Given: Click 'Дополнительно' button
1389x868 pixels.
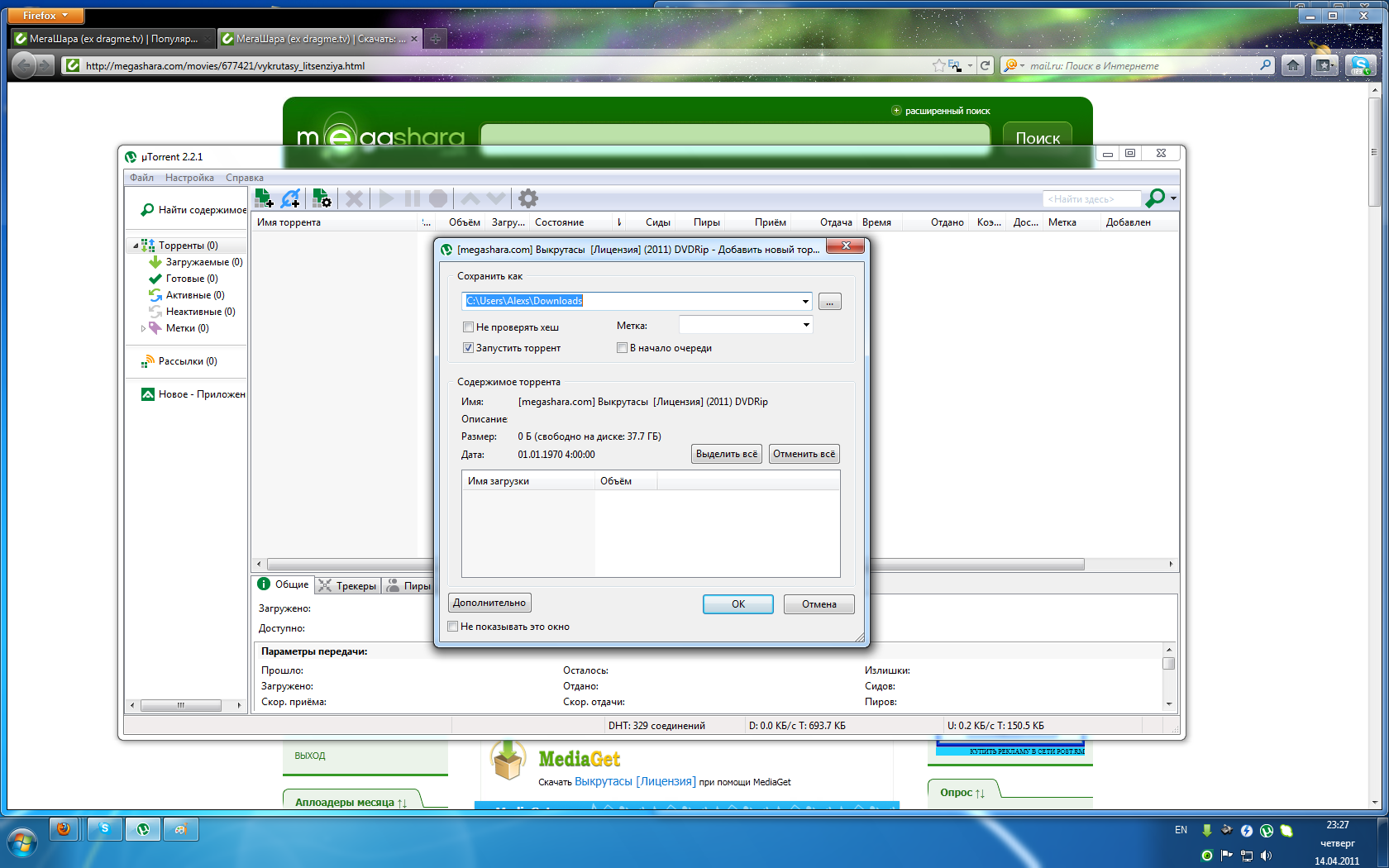Looking at the screenshot, I should coord(489,603).
